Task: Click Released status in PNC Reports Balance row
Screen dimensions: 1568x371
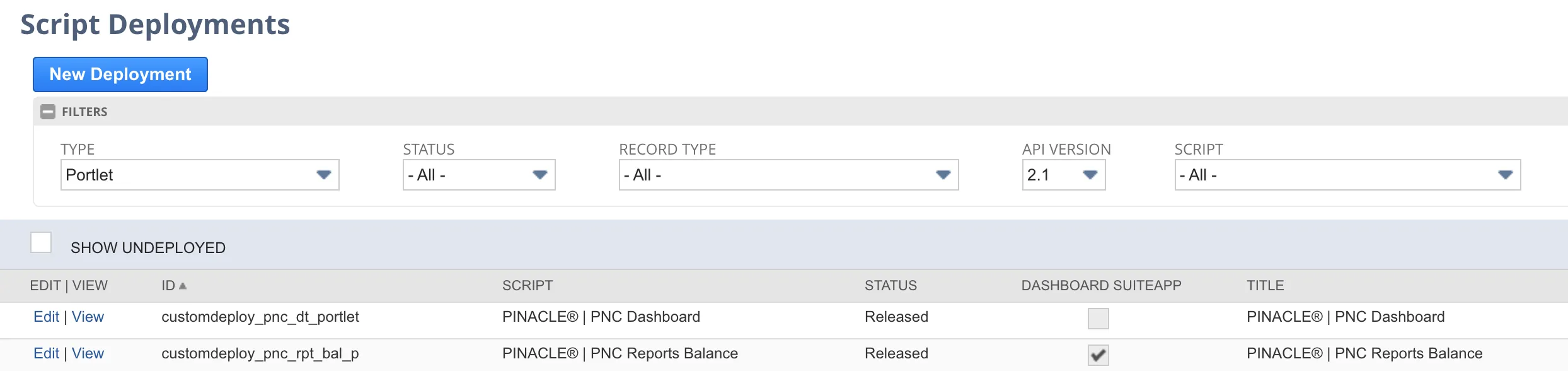Action: coord(896,353)
